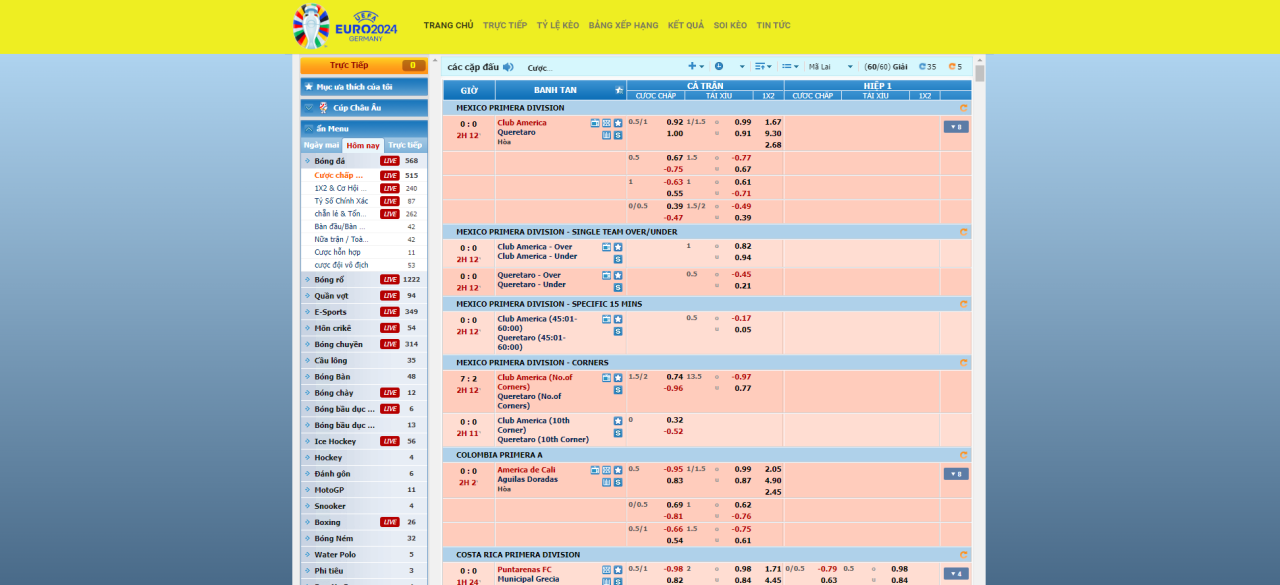Favorite the Club America vs Queretaro match star
1280x585 pixels.
(618, 123)
